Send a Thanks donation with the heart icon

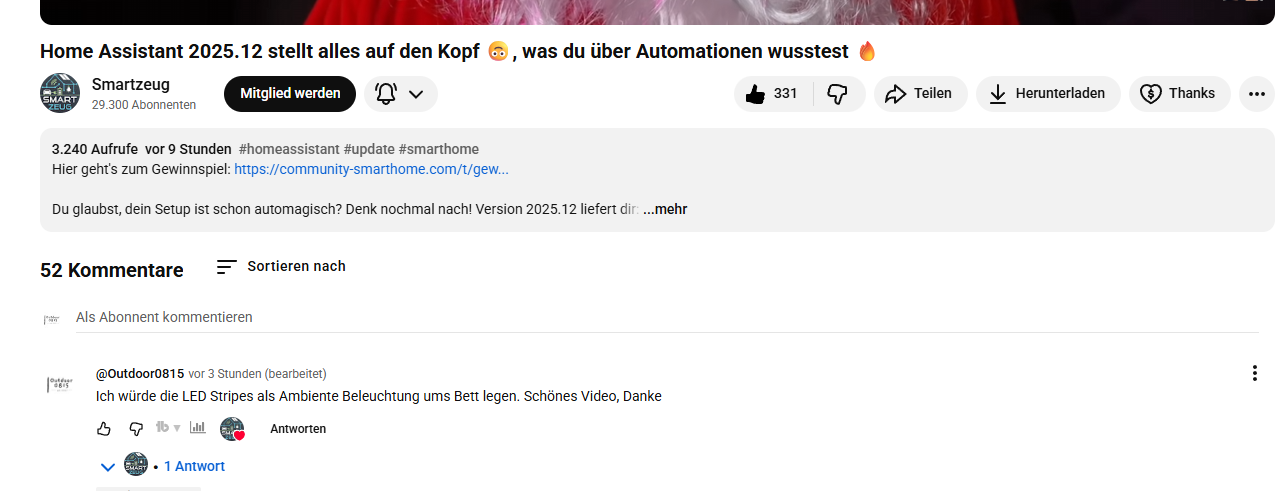click(1179, 94)
